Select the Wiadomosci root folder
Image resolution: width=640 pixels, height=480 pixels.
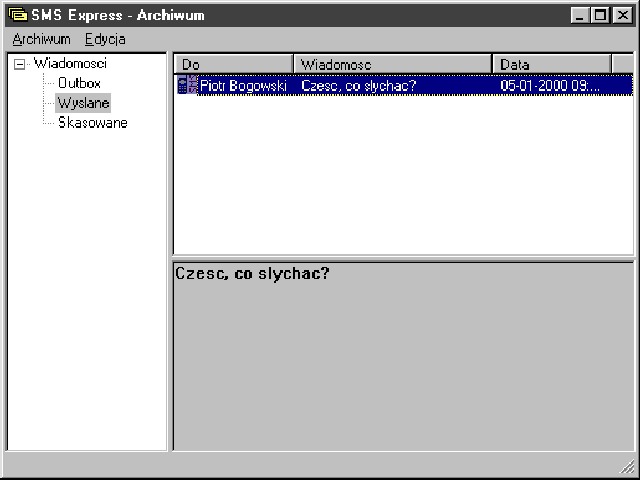pos(70,63)
